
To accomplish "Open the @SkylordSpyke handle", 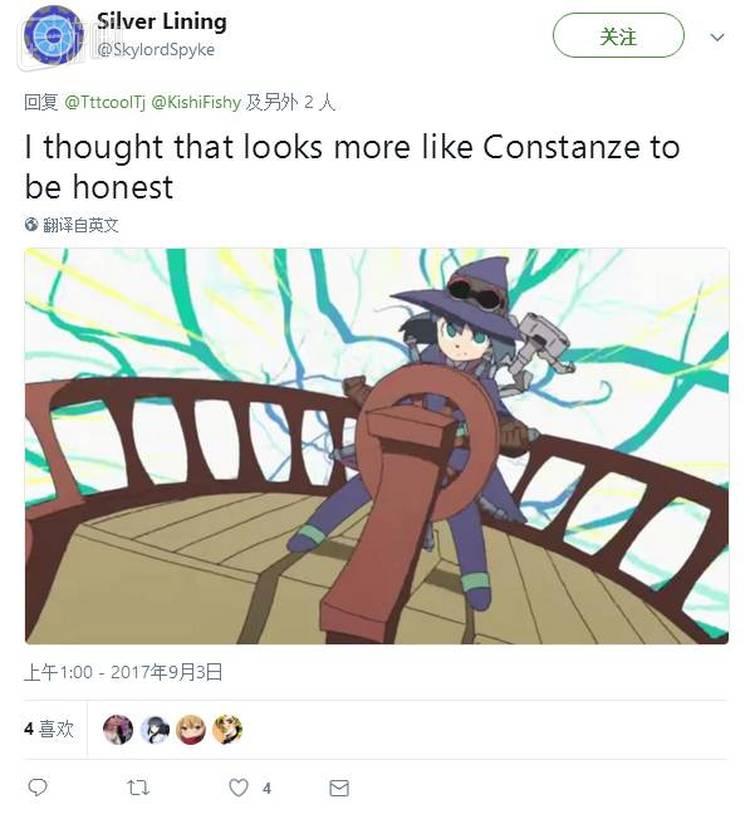I will pos(156,49).
